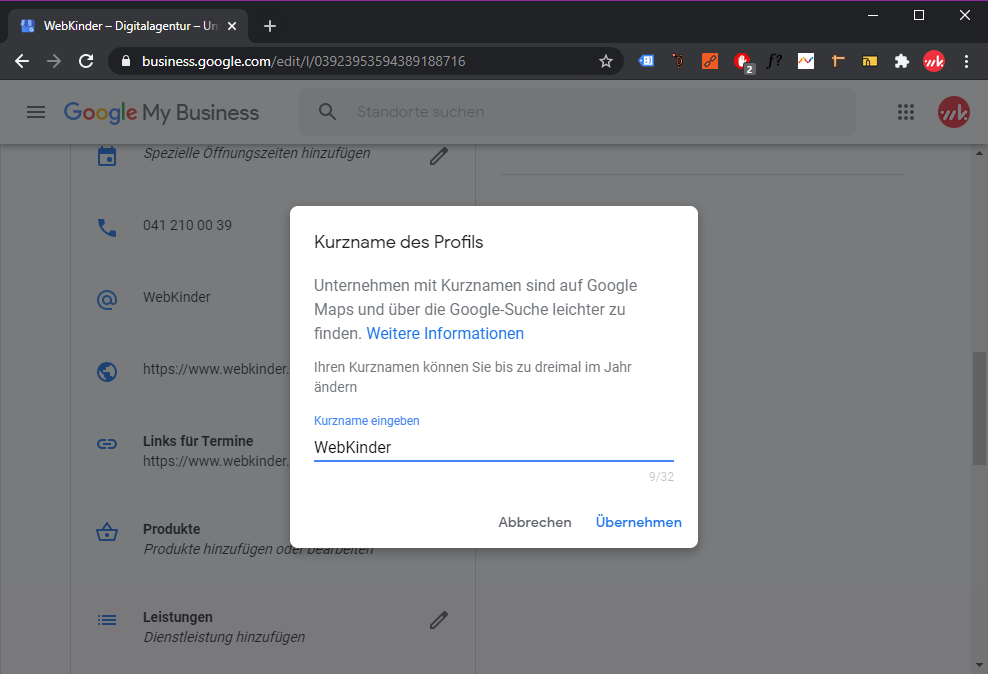
Task: Open the hamburger main menu
Action: pos(36,112)
